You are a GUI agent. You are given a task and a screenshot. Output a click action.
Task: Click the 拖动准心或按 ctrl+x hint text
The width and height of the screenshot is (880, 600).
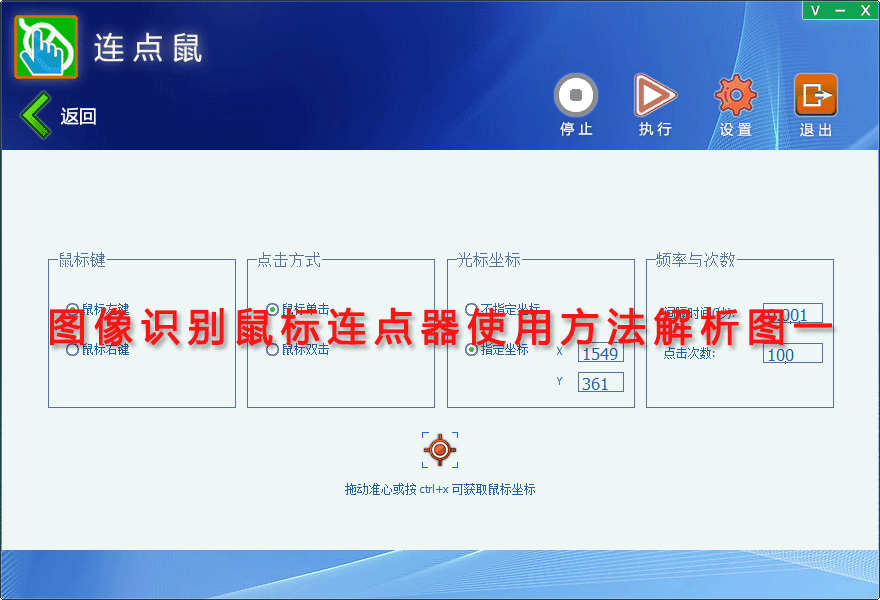tap(440, 489)
